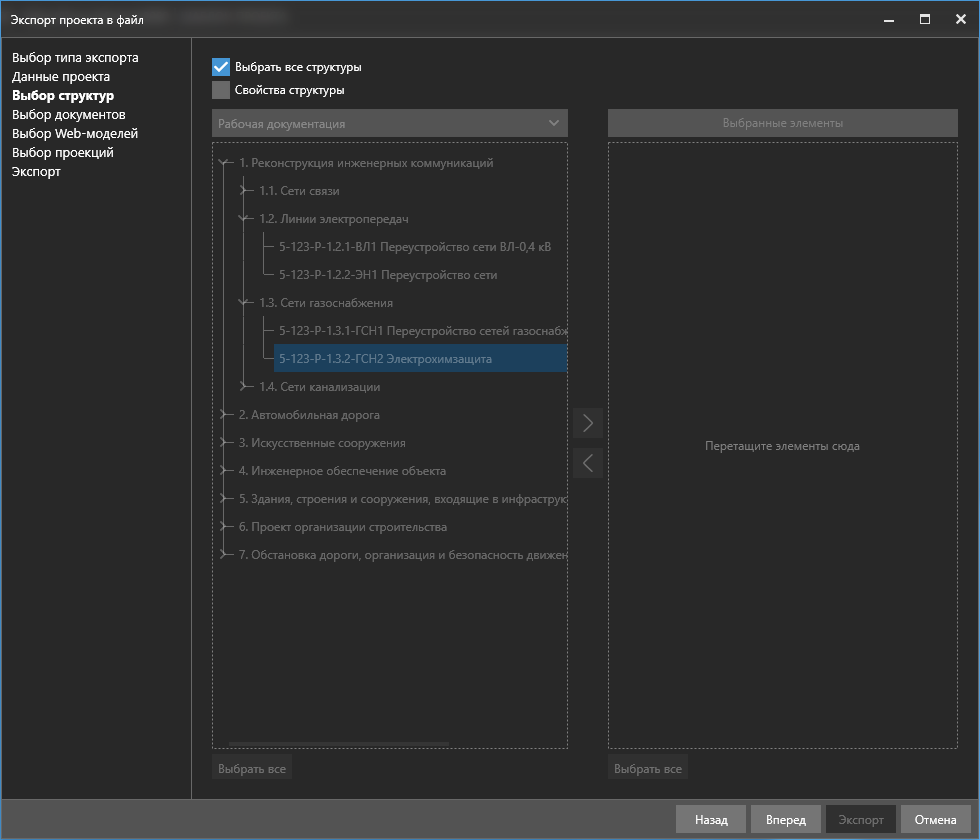Click the 'Отмена' button
This screenshot has height=840, width=980.
pyautogui.click(x=935, y=820)
